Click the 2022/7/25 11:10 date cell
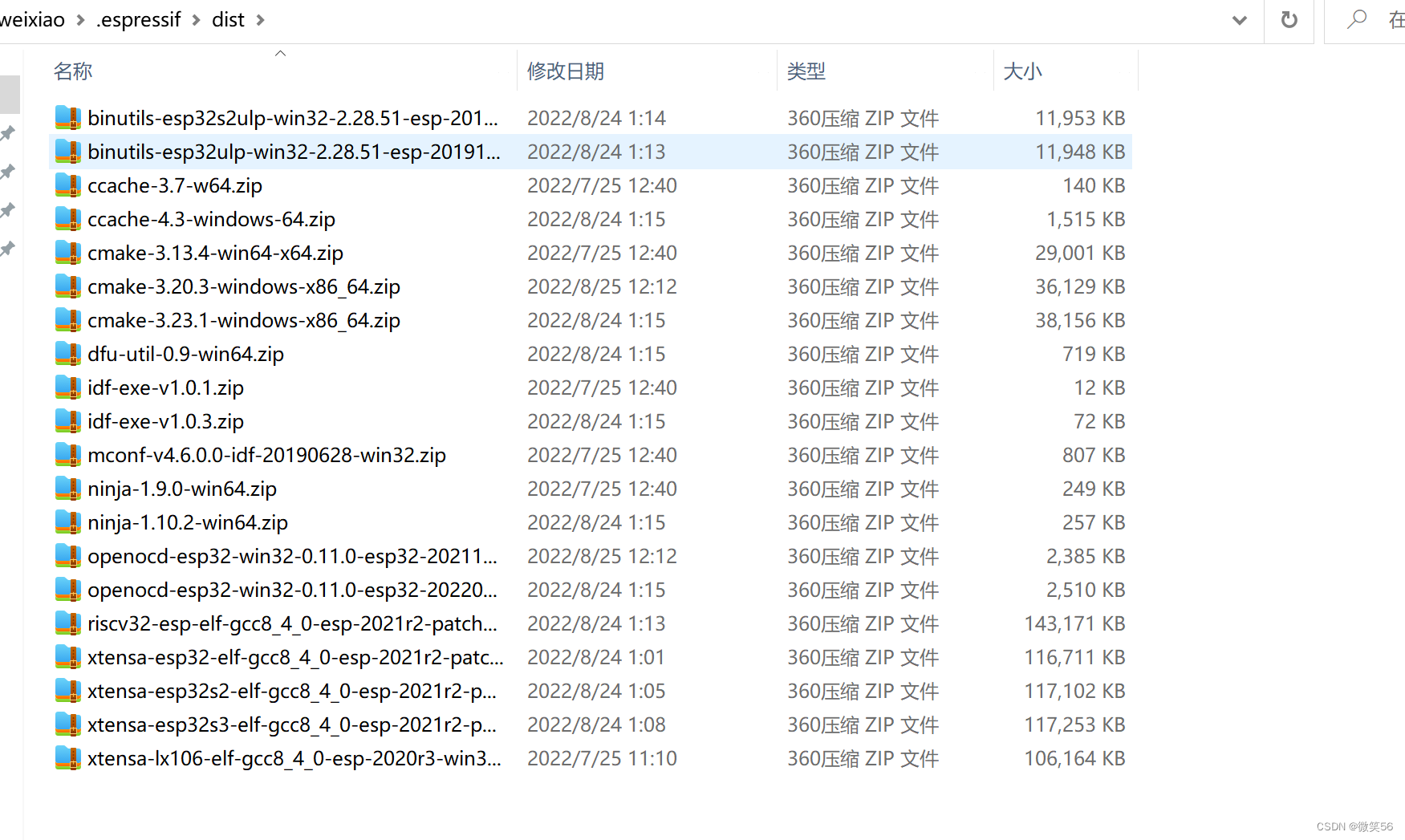1405x840 pixels. [602, 758]
